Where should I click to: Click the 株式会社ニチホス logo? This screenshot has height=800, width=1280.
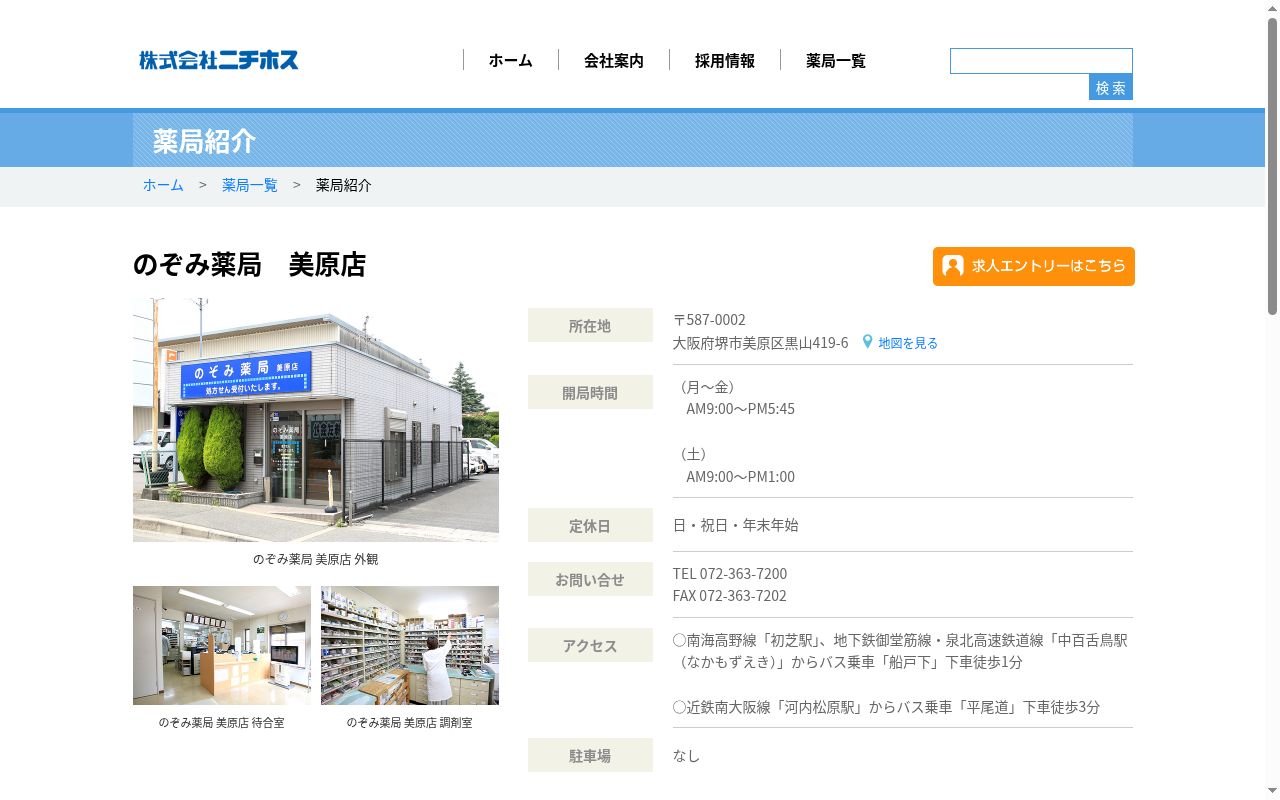[x=219, y=60]
